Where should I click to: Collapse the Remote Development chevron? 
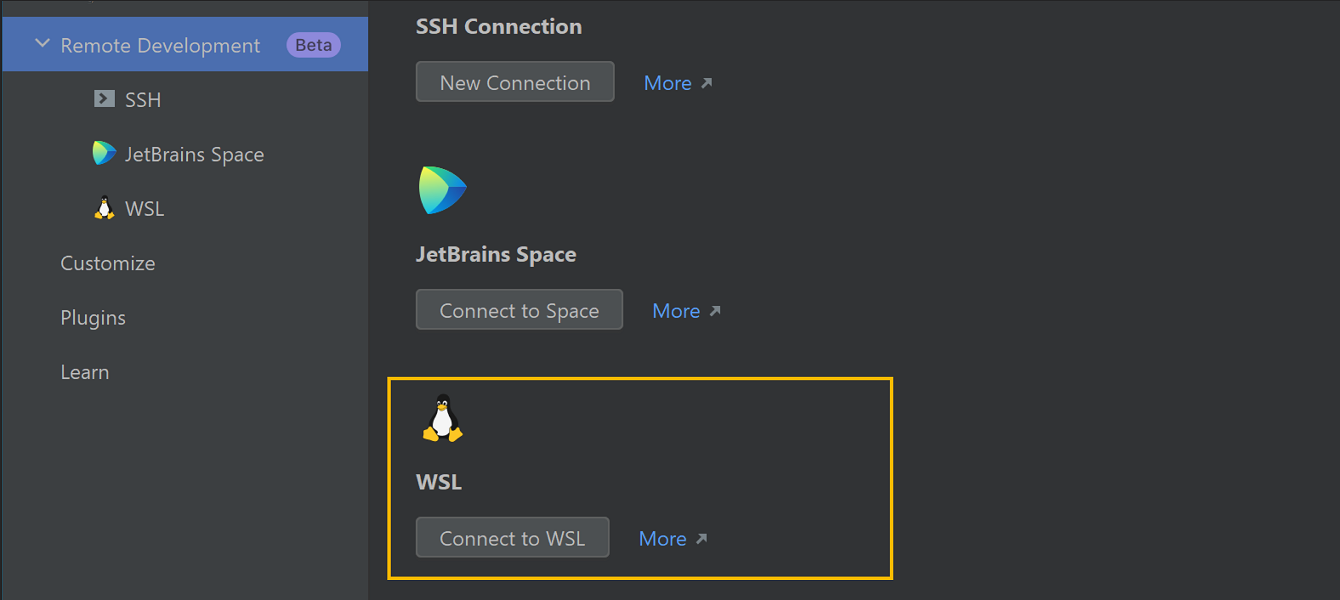(42, 45)
